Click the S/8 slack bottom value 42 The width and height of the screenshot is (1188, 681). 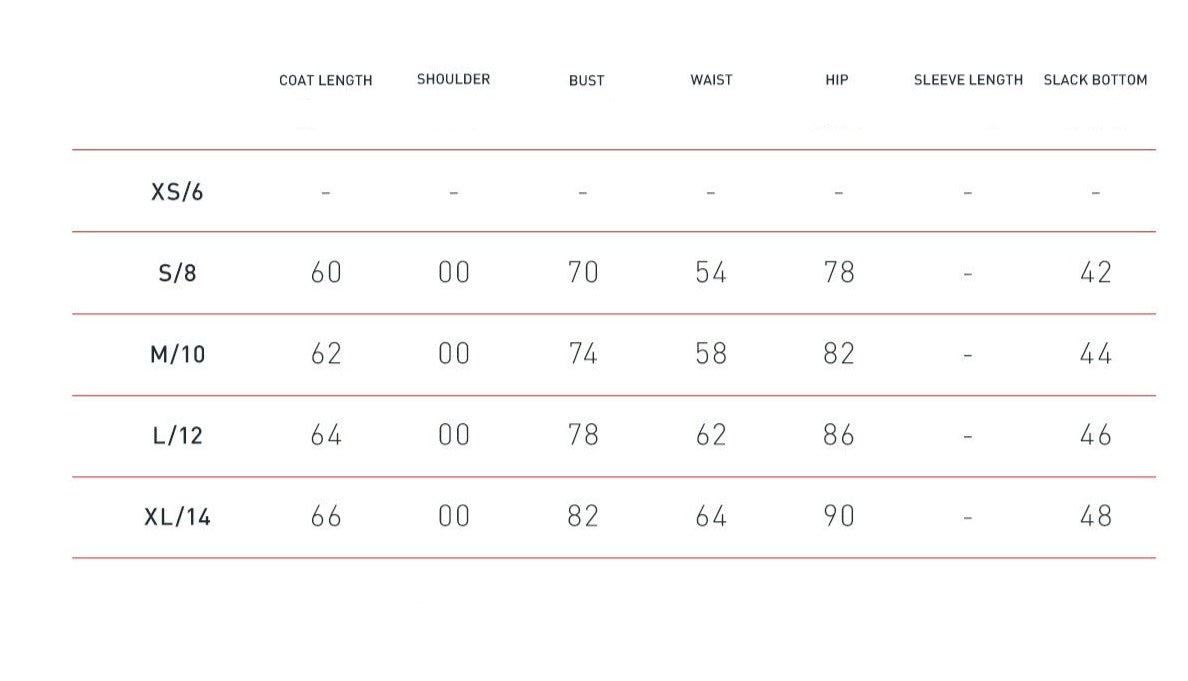(1096, 273)
